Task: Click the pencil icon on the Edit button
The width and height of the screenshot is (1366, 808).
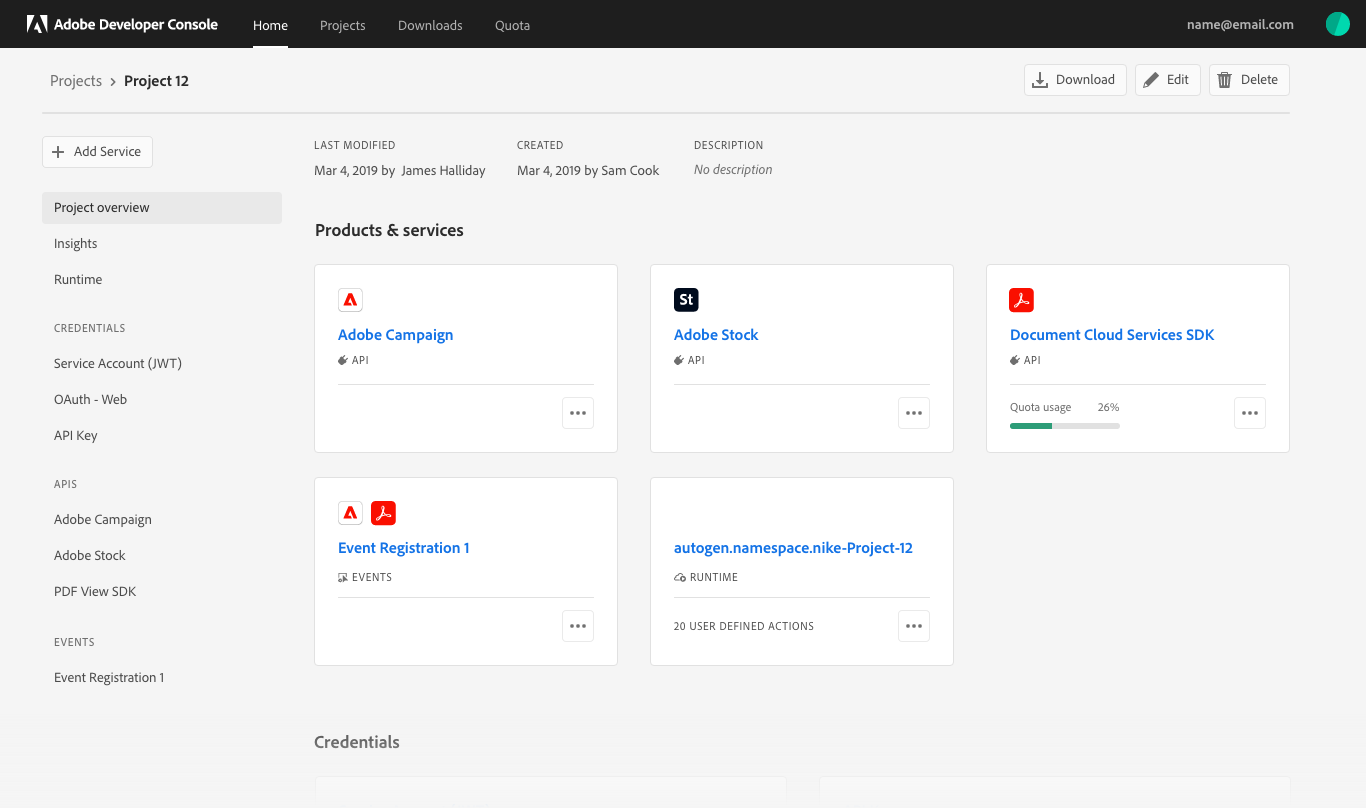Action: pyautogui.click(x=1150, y=79)
